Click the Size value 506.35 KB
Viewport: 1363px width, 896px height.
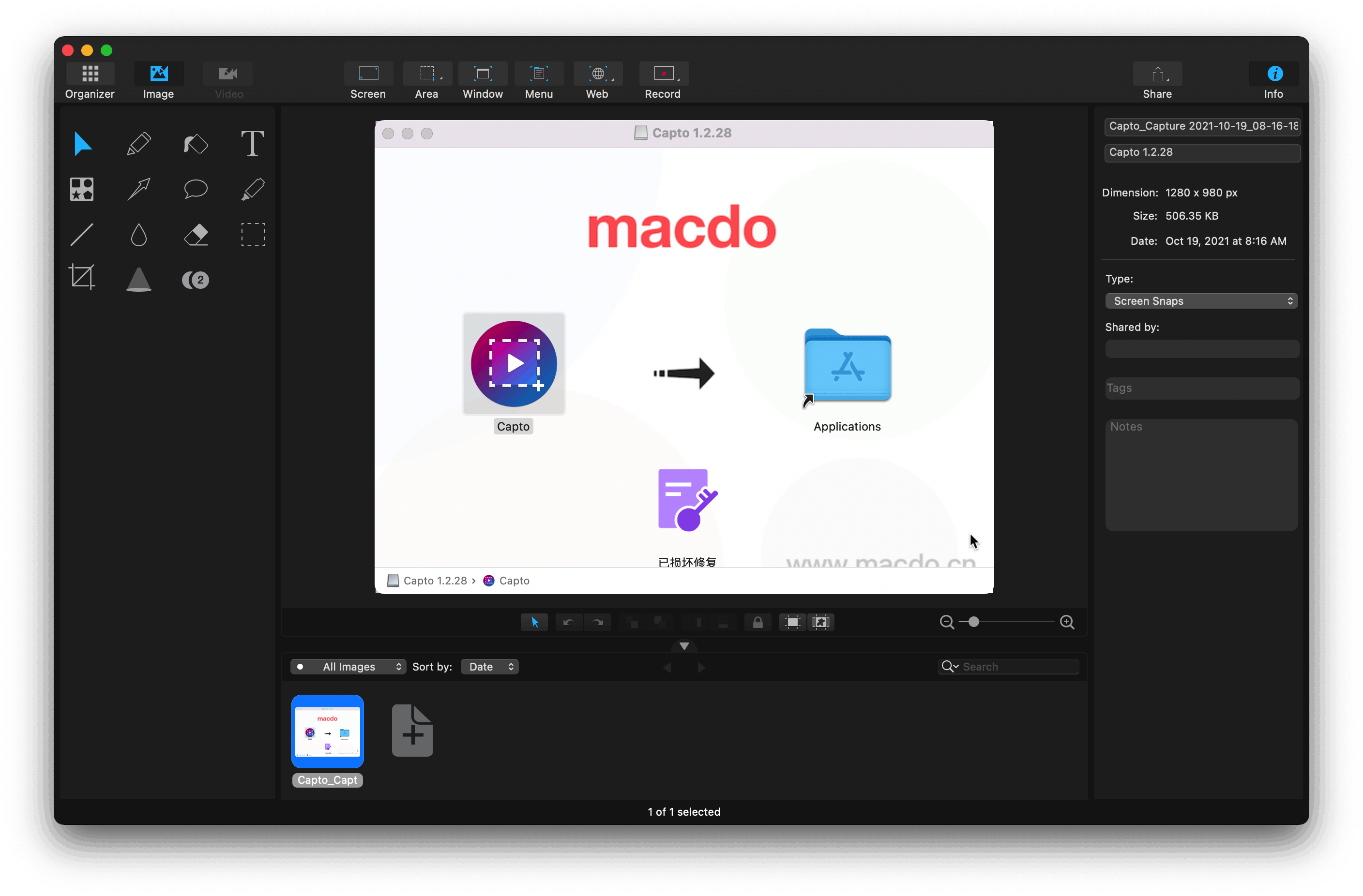click(x=1192, y=216)
